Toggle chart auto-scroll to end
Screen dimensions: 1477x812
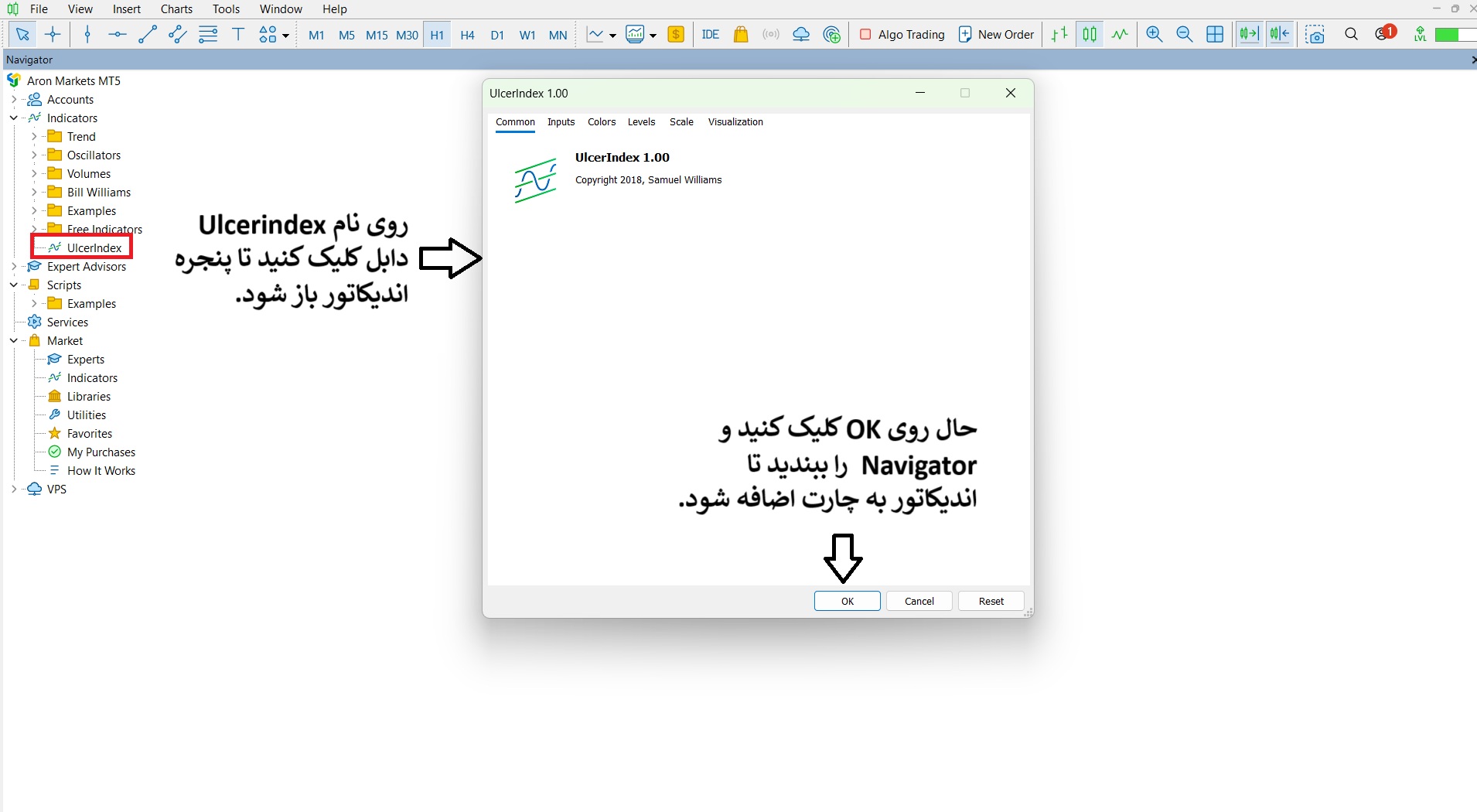(1249, 34)
